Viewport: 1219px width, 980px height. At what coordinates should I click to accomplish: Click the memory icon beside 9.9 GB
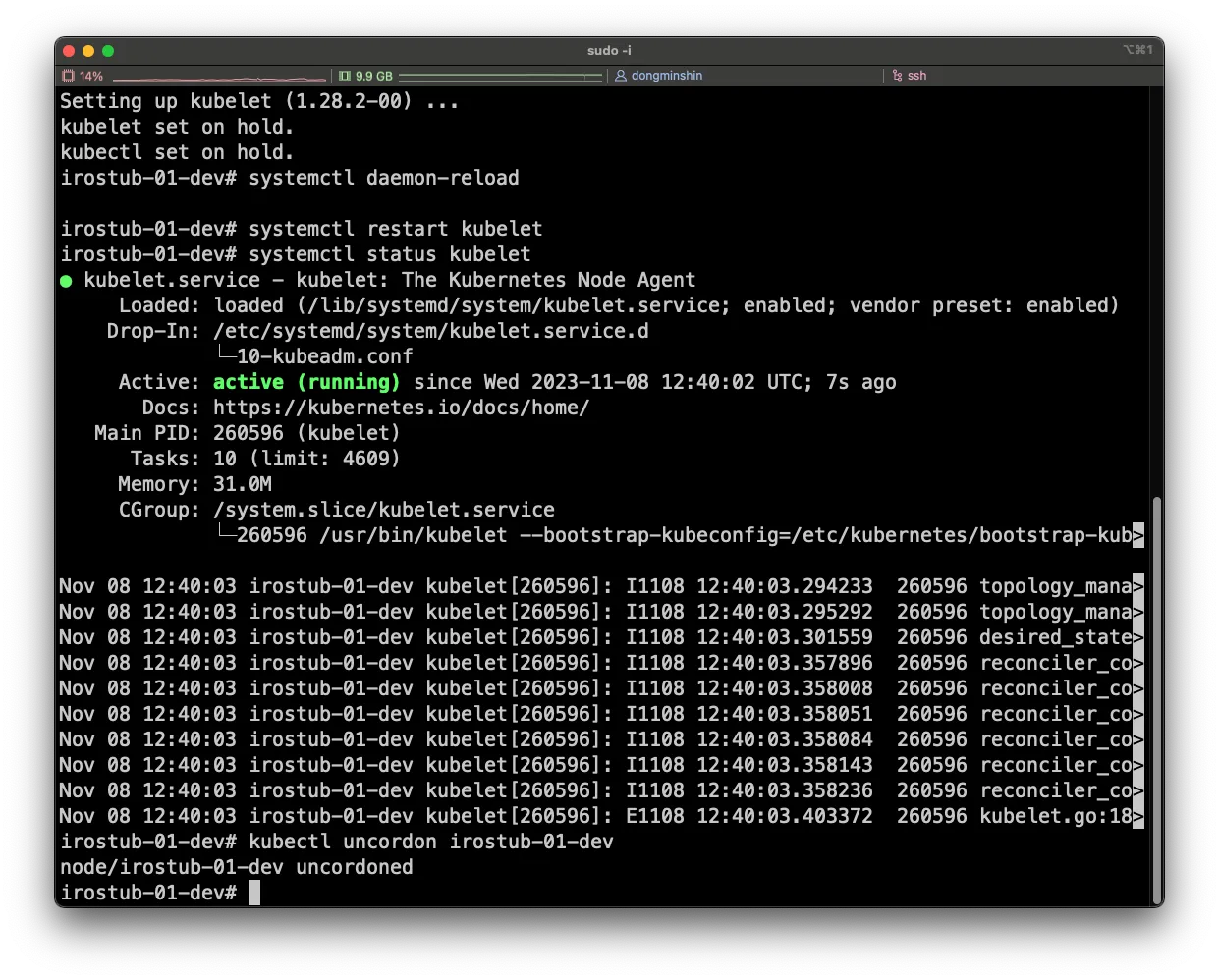tap(345, 76)
